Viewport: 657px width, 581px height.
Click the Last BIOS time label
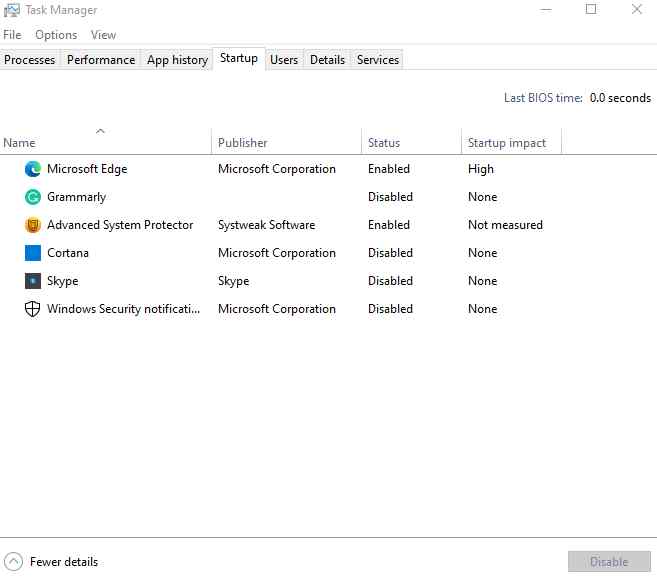tap(543, 98)
